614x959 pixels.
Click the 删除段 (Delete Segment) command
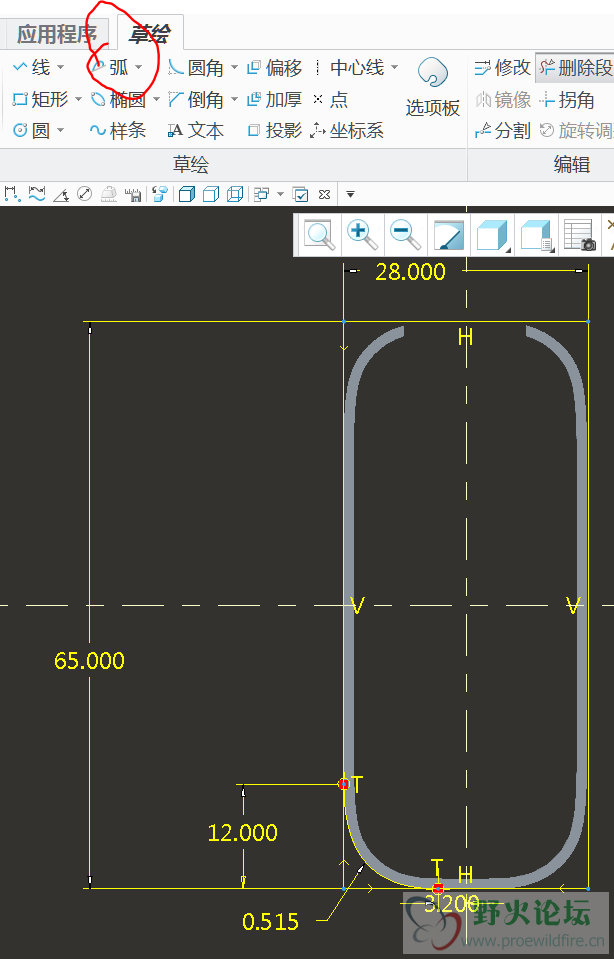[x=575, y=67]
